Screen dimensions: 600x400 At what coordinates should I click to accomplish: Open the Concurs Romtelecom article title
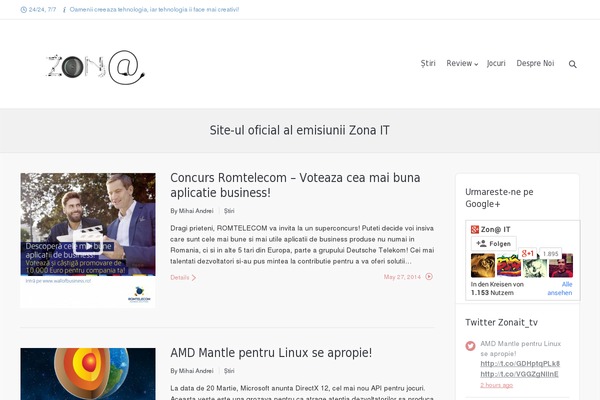295,185
